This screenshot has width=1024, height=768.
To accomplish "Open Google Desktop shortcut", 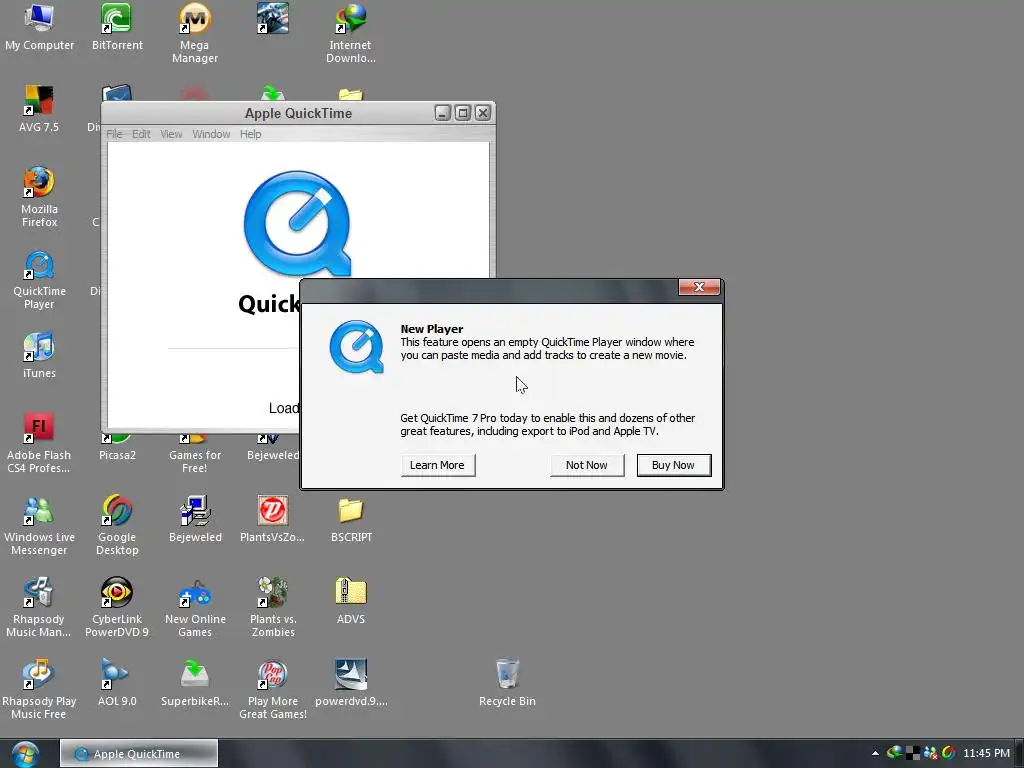I will click(x=117, y=525).
